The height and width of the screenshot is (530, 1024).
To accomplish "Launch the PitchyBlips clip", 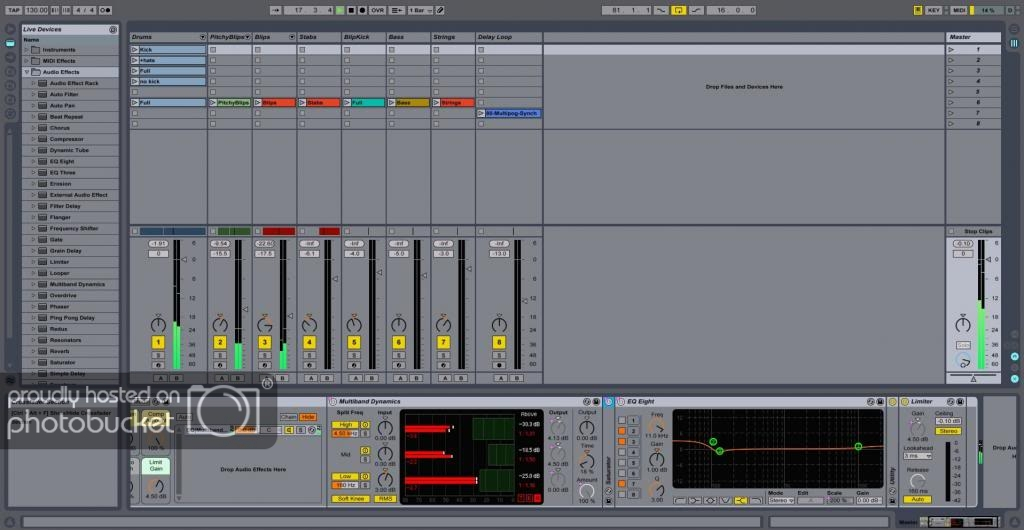I will pos(214,102).
